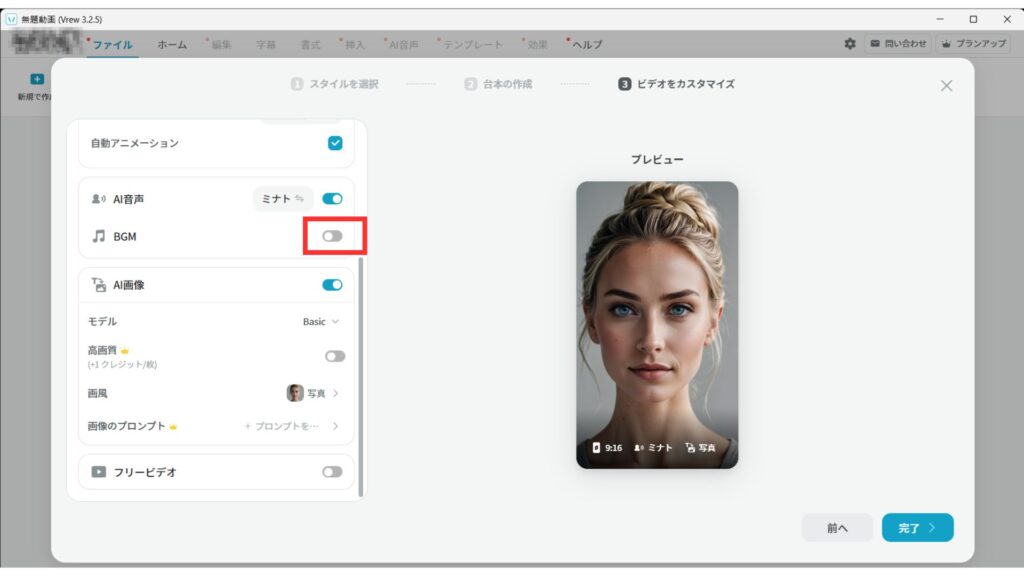The height and width of the screenshot is (576, 1024).
Task: Disable the AI音声 toggle switch
Action: point(332,199)
